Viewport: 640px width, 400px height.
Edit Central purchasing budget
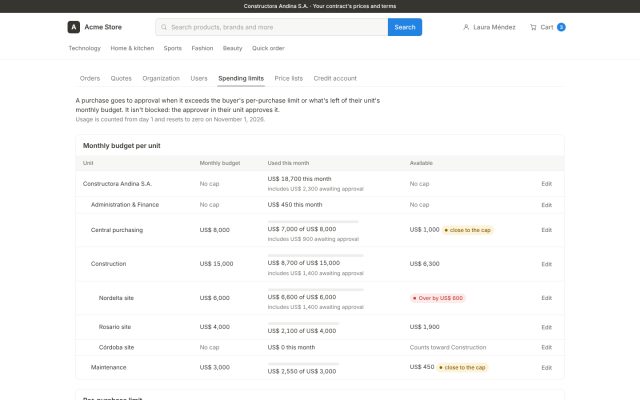(x=547, y=230)
